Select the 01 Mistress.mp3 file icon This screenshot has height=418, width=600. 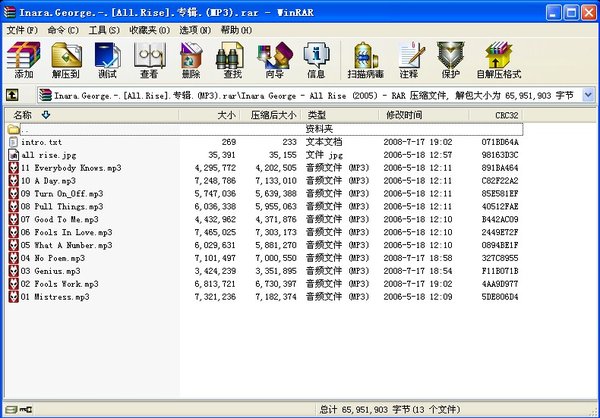pyautogui.click(x=13, y=297)
